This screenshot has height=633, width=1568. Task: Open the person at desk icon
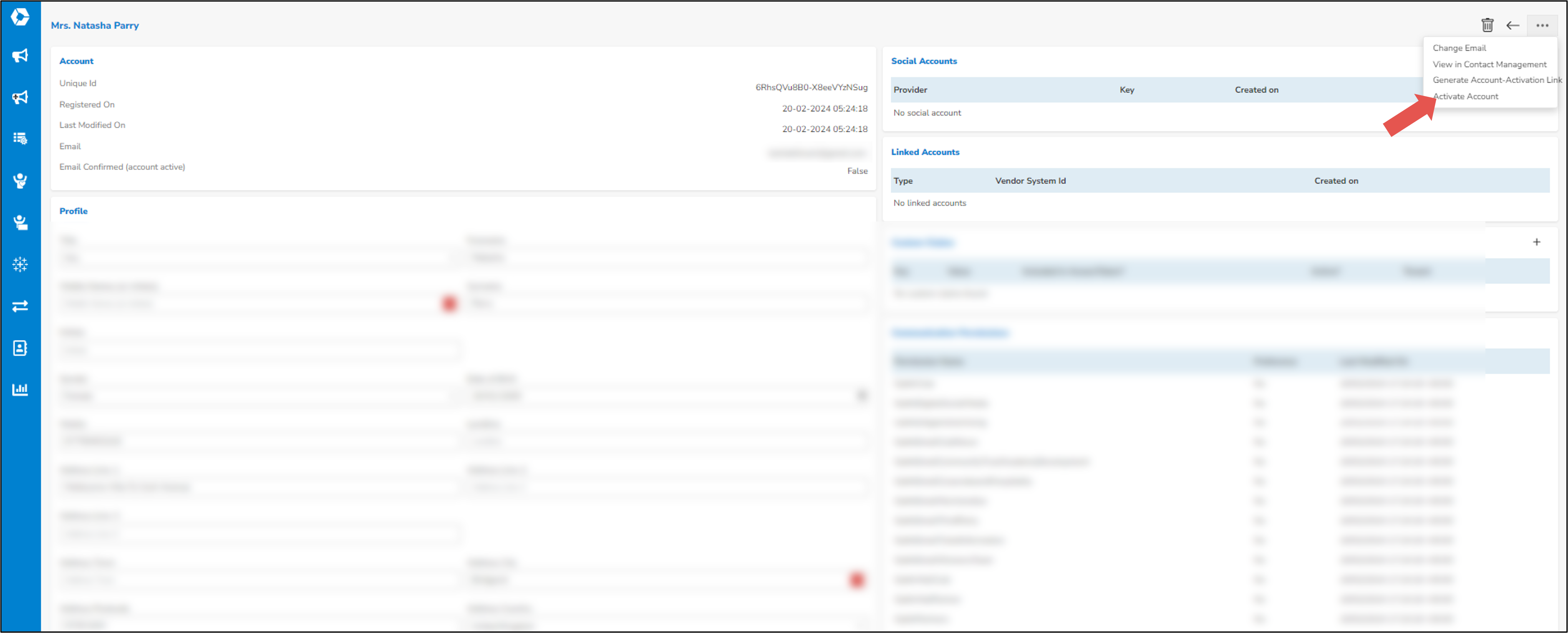20,223
